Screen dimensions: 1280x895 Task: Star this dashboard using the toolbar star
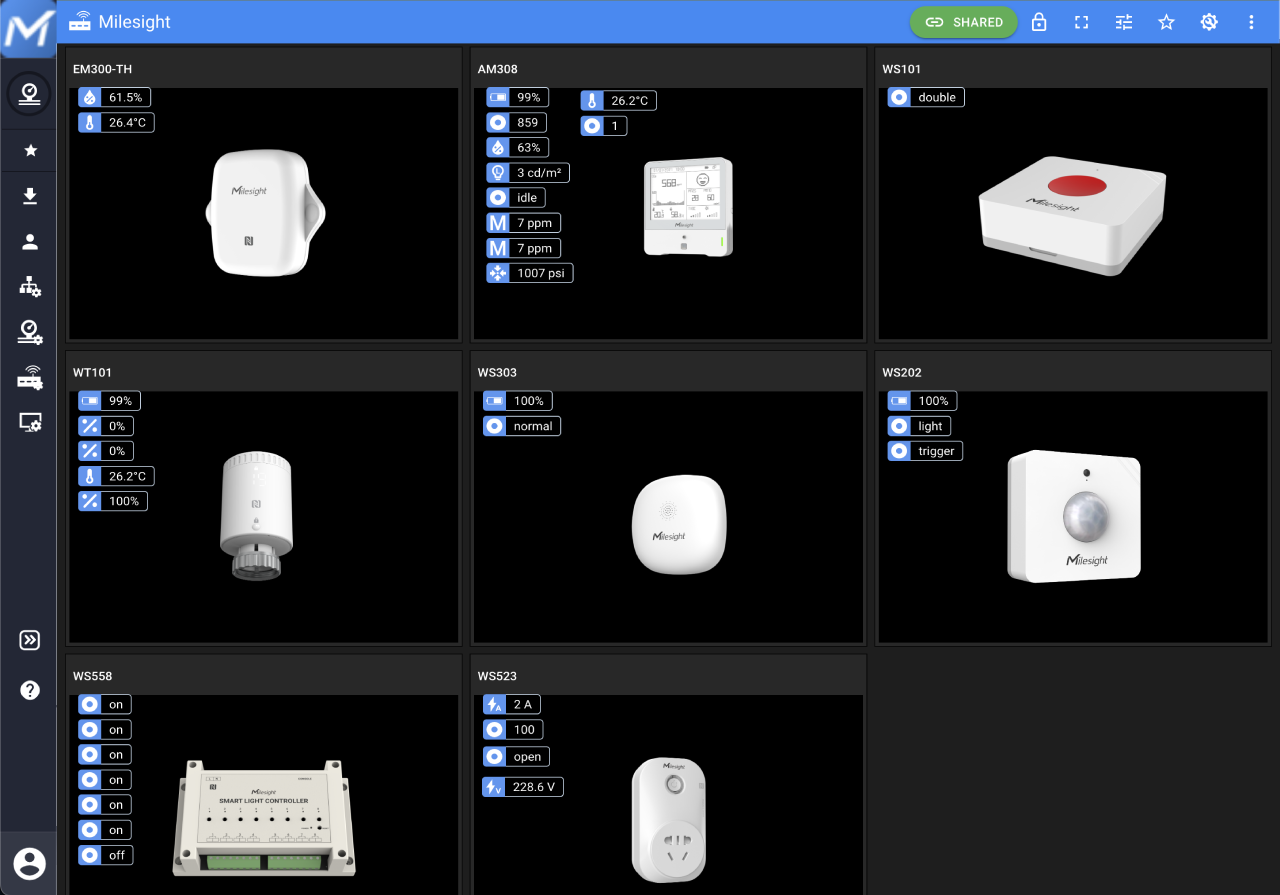(1166, 21)
